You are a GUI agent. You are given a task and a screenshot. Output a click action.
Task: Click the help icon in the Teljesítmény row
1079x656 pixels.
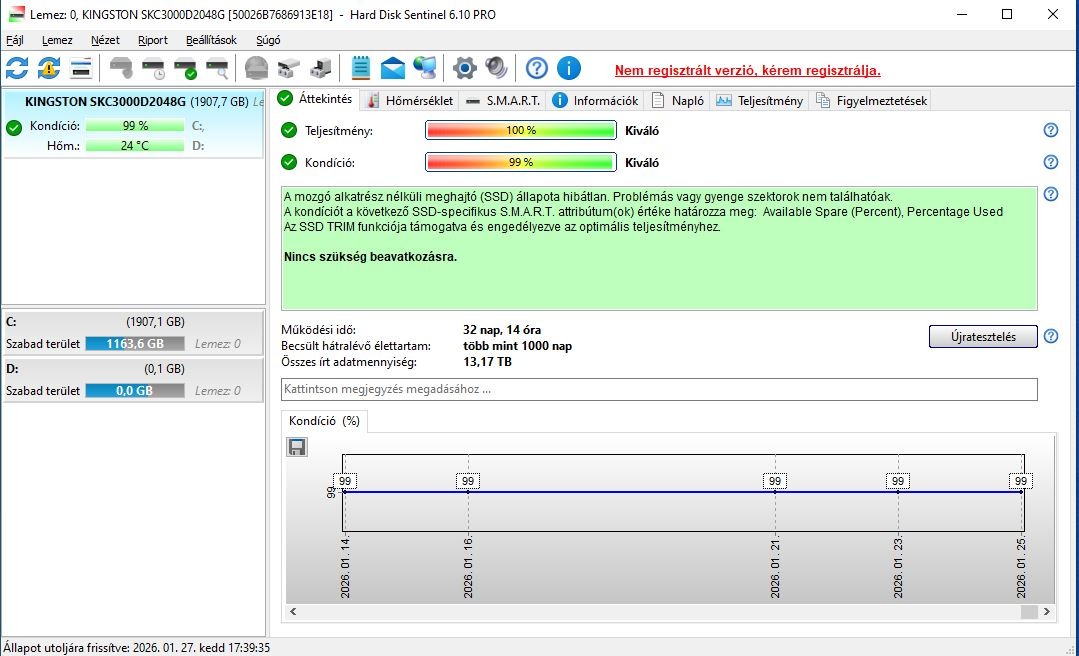[1051, 130]
